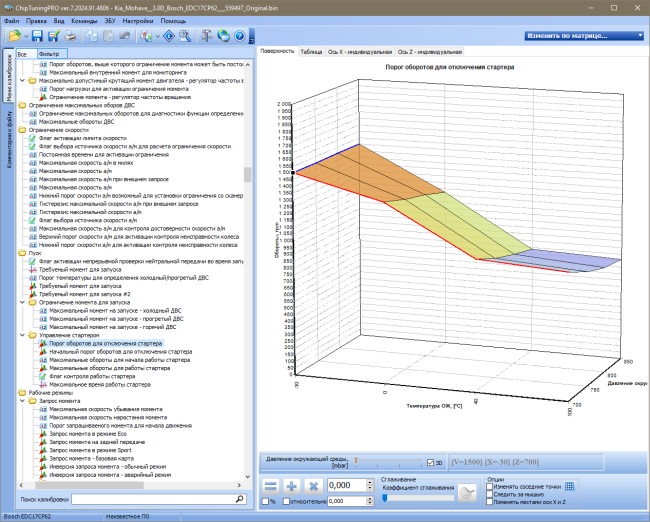Click the grid icon next to neighboring points
This screenshot has height=522, width=650.
point(570,486)
